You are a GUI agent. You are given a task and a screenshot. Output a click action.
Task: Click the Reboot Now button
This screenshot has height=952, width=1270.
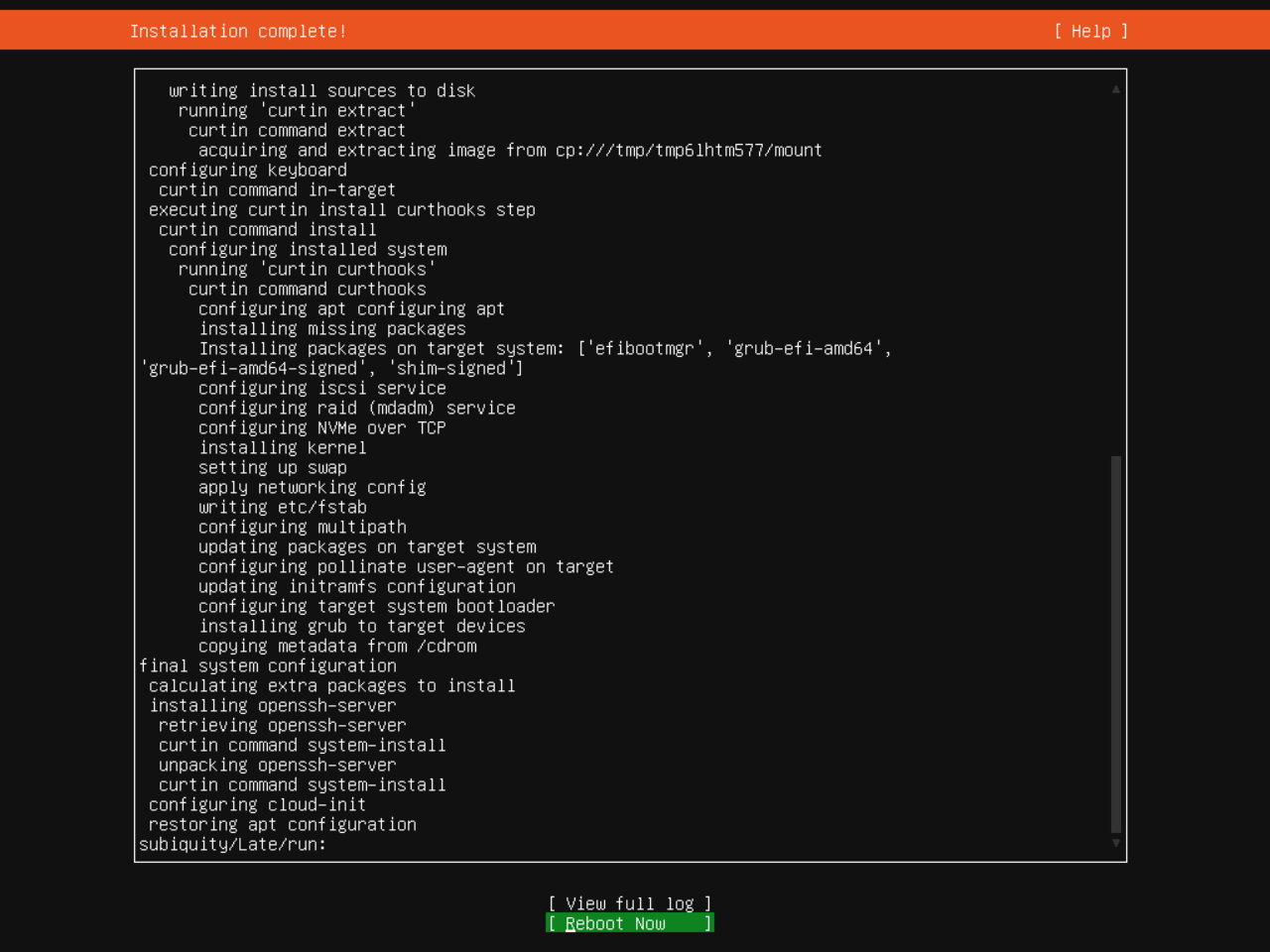[630, 923]
